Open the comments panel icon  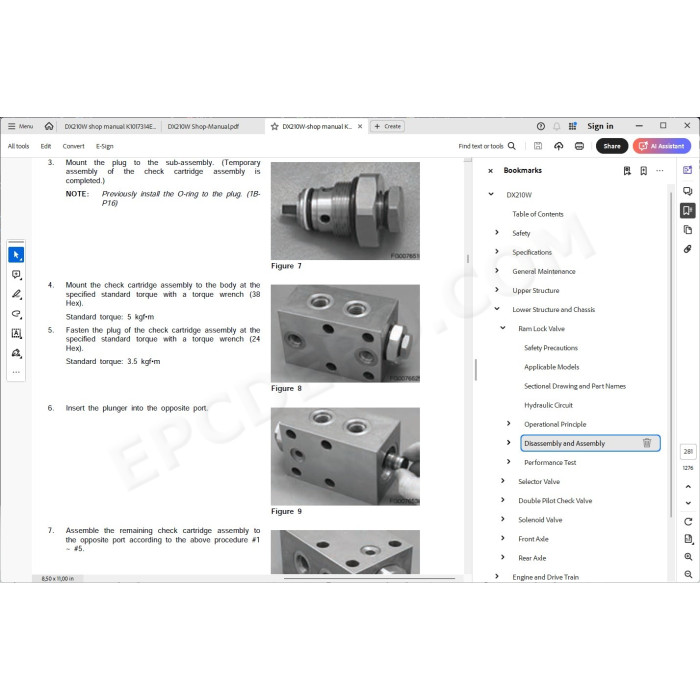[x=688, y=191]
